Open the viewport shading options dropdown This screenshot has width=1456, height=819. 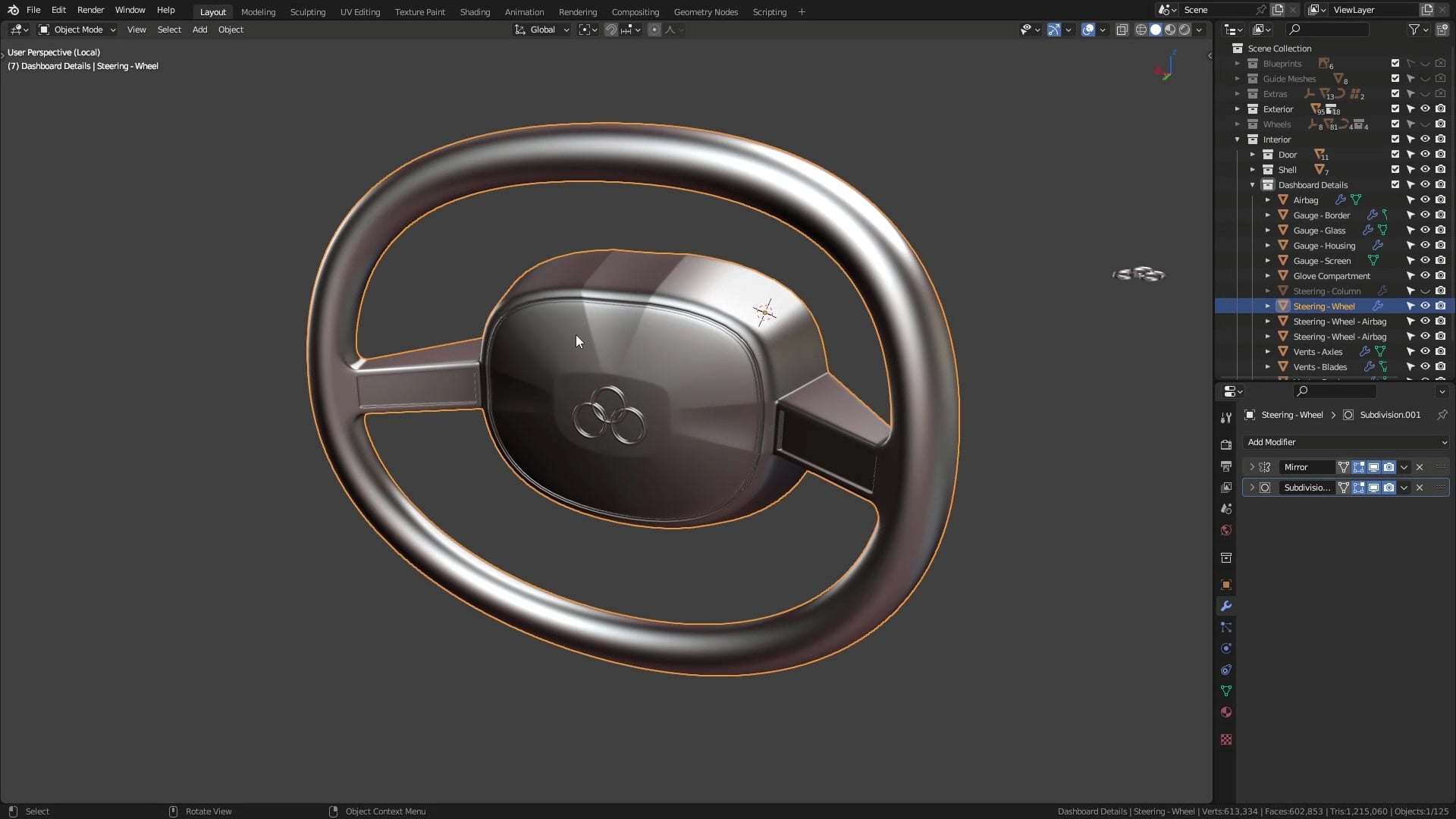click(1199, 30)
